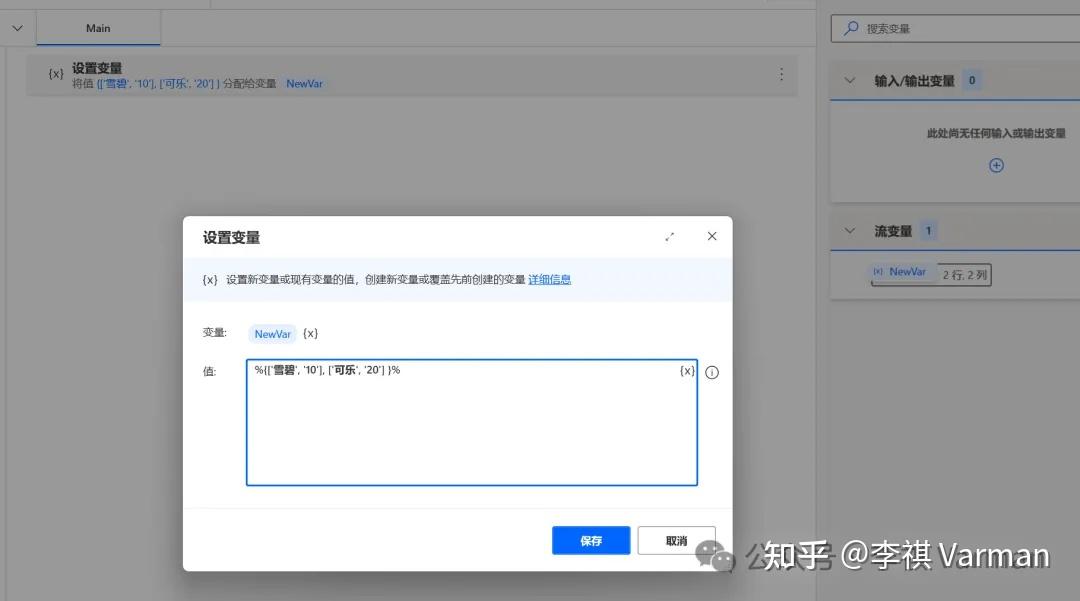
Task: Click the 保存 button to save the variable
Action: [590, 540]
